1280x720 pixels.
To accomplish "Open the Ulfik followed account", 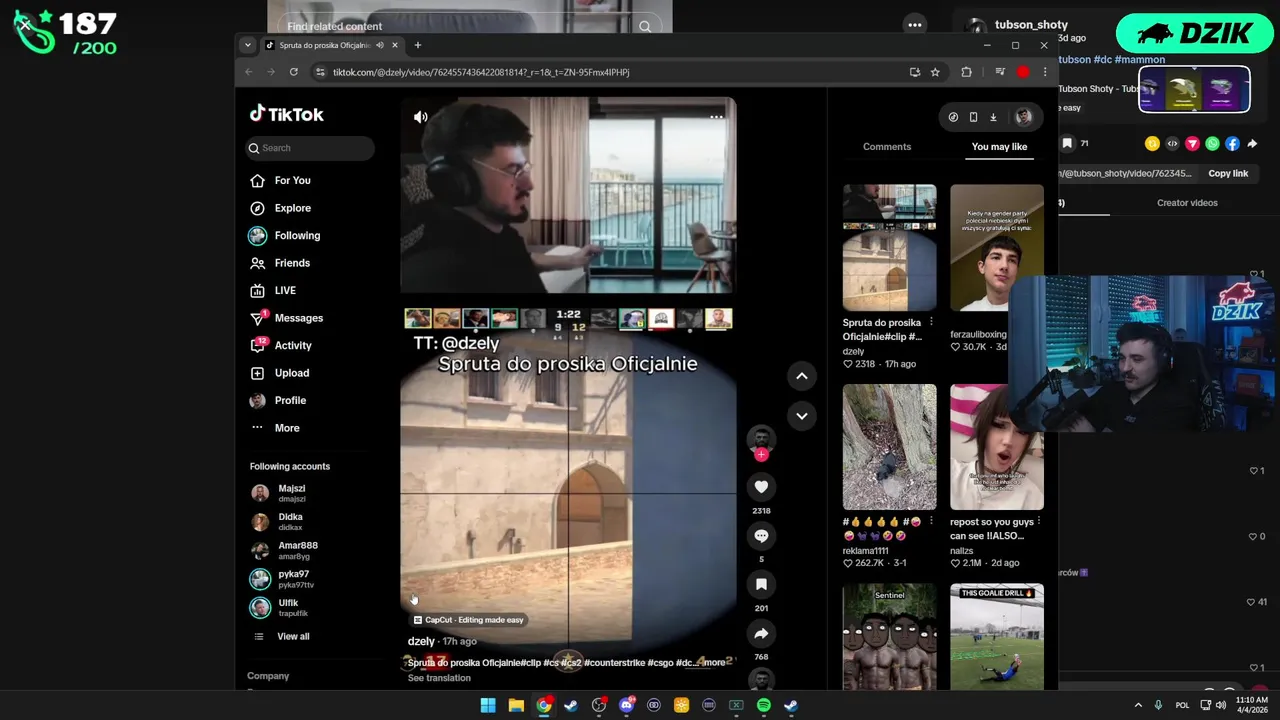I will [x=280, y=608].
